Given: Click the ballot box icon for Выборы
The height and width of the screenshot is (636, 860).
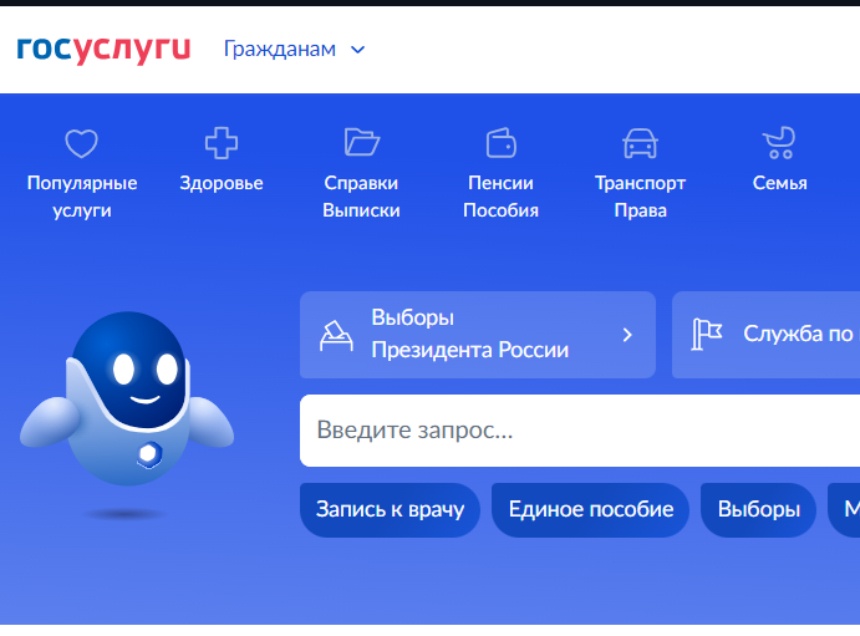Looking at the screenshot, I should point(336,335).
